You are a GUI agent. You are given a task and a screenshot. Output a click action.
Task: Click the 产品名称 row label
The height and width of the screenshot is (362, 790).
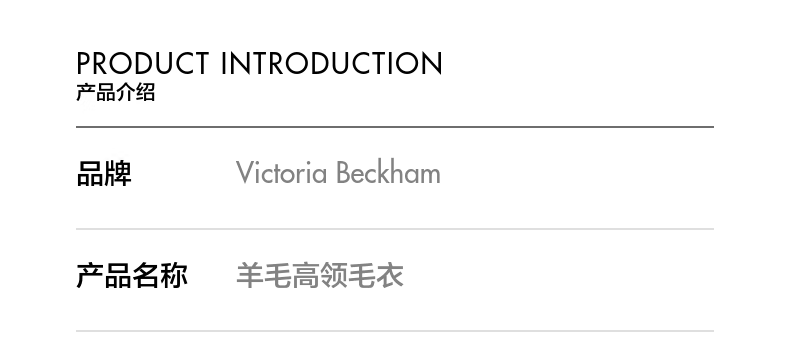coord(132,276)
